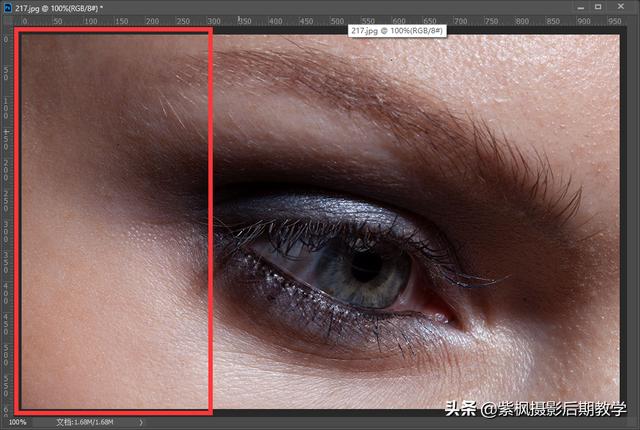Click the ruler origin corner box
Viewport: 640px width, 430px height.
tap(7, 20)
